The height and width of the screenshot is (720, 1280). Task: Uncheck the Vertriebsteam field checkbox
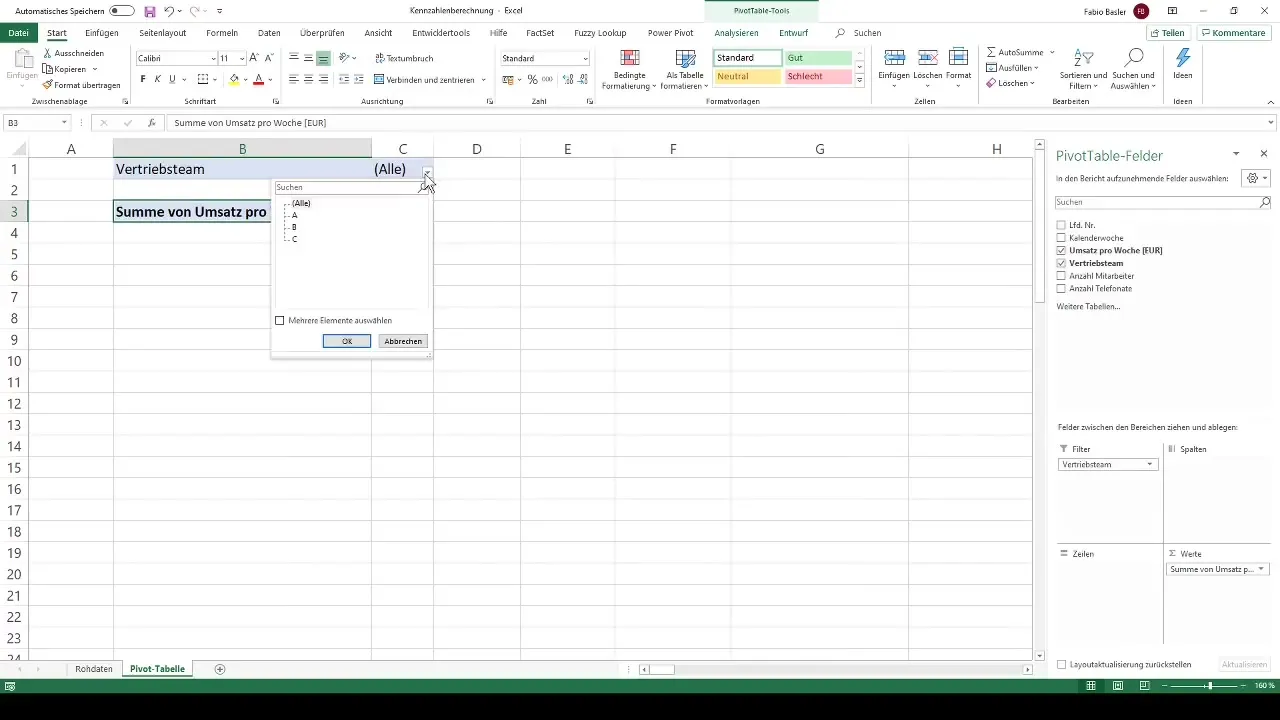tap(1061, 263)
